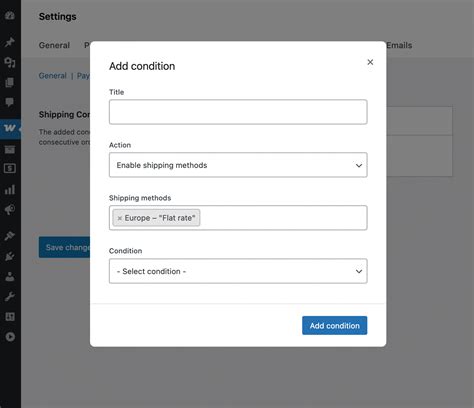Open the Analytics bar chart icon
The image size is (474, 408).
click(x=10, y=189)
